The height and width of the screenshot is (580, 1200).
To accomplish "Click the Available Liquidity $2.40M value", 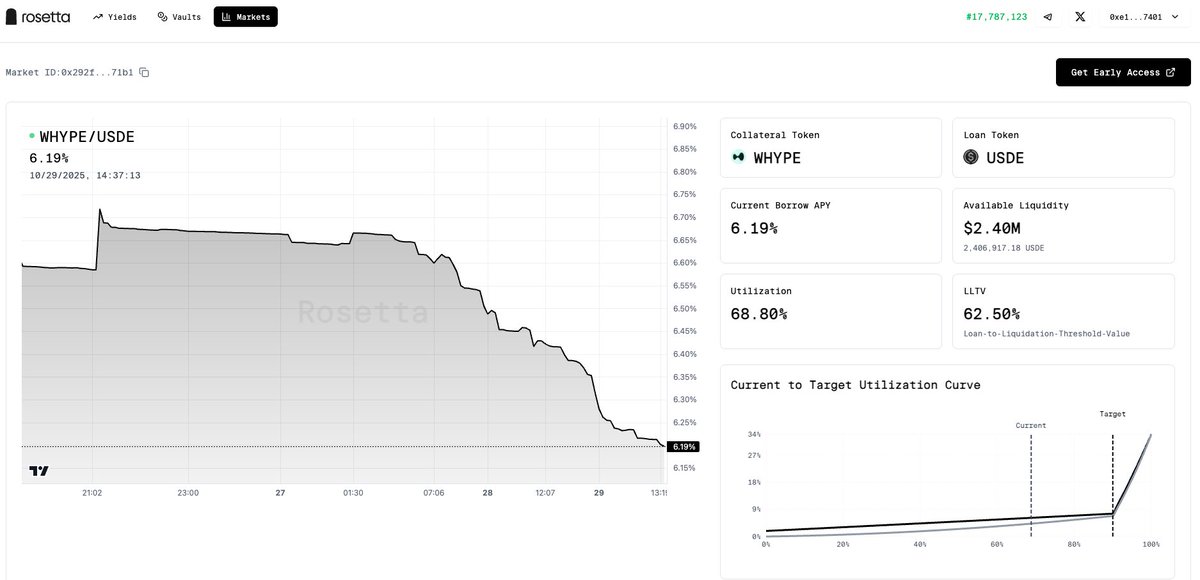I will point(992,228).
